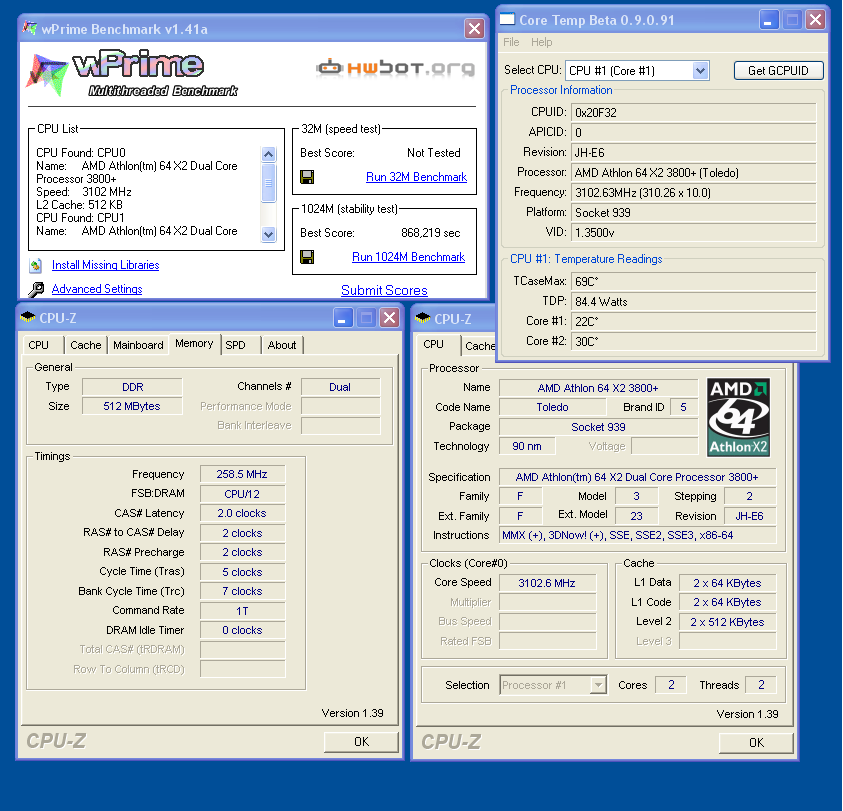The image size is (843, 811).
Task: Click the TDP 84.4 Watts value
Action: [x=693, y=302]
